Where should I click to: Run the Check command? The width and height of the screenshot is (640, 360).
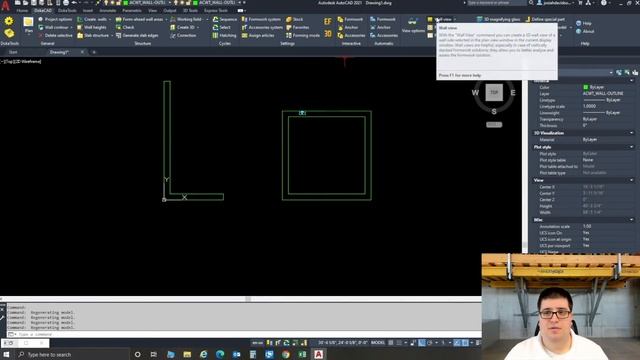tap(125, 27)
